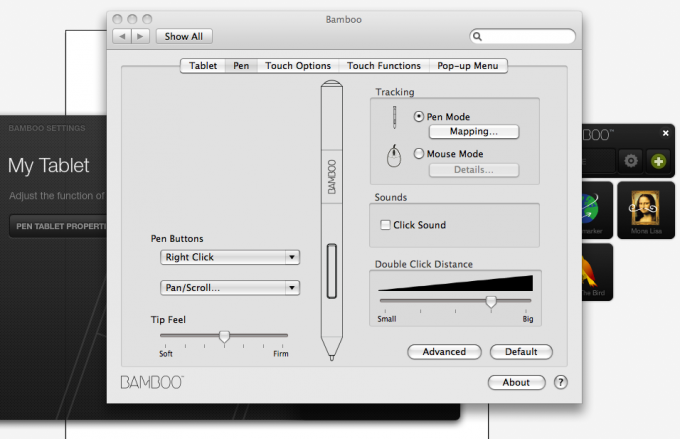This screenshot has height=439, width=680.
Task: Click the pen side switch on the illustration
Action: pyautogui.click(x=332, y=271)
